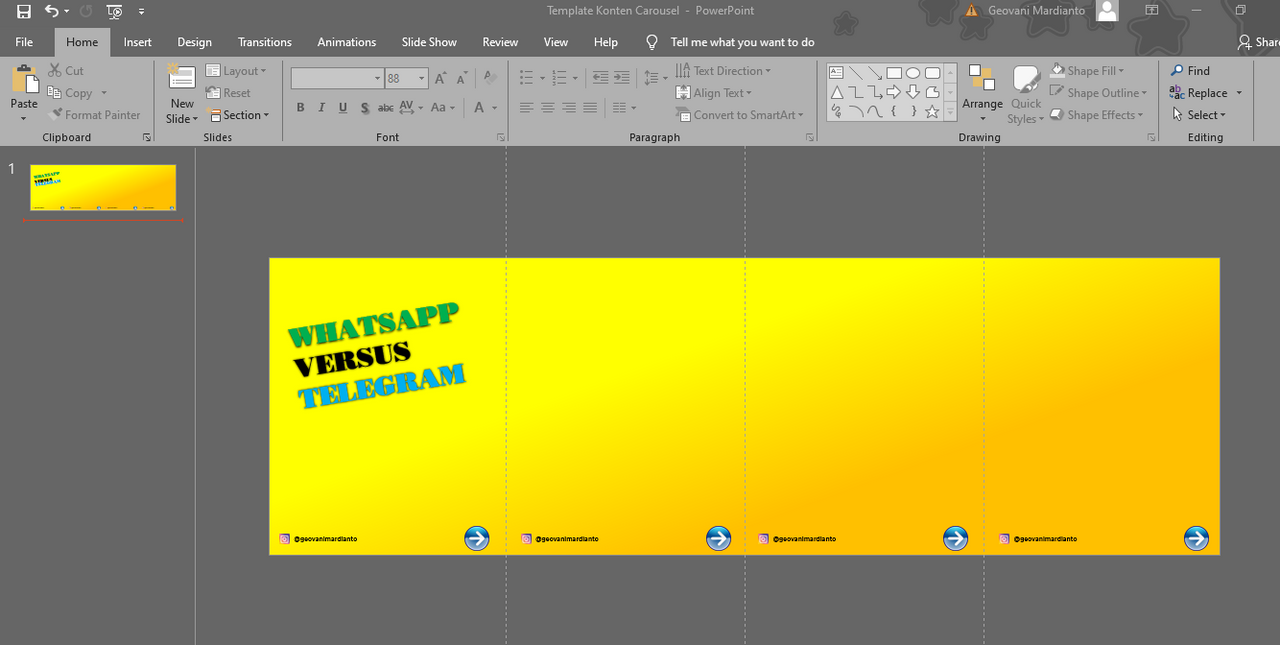Image resolution: width=1280 pixels, height=645 pixels.
Task: Toggle Italic formatting
Action: 321,108
